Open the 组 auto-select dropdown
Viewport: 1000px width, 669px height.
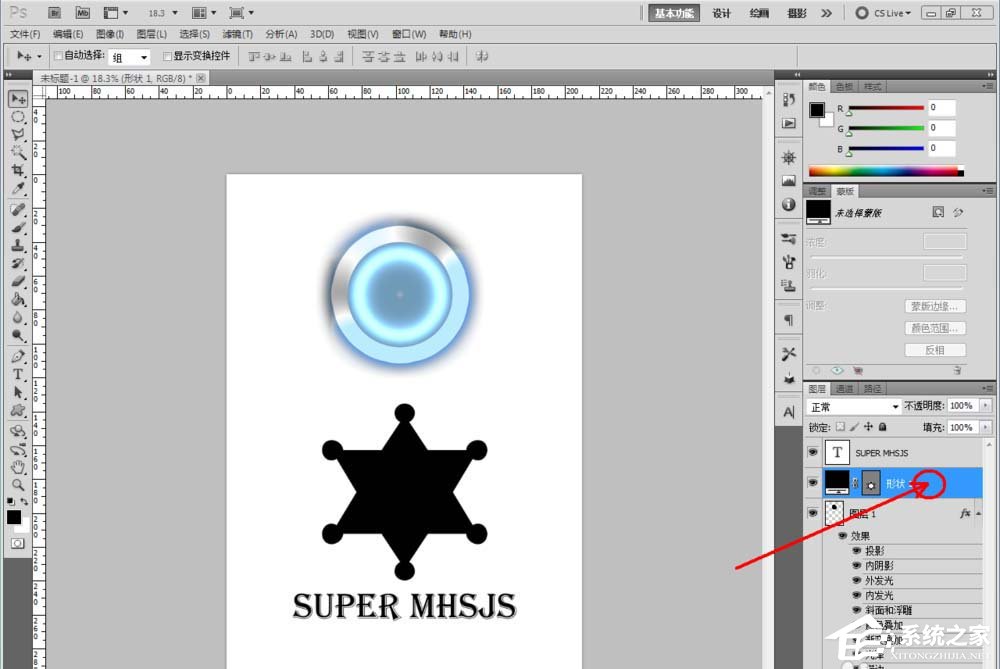point(129,57)
